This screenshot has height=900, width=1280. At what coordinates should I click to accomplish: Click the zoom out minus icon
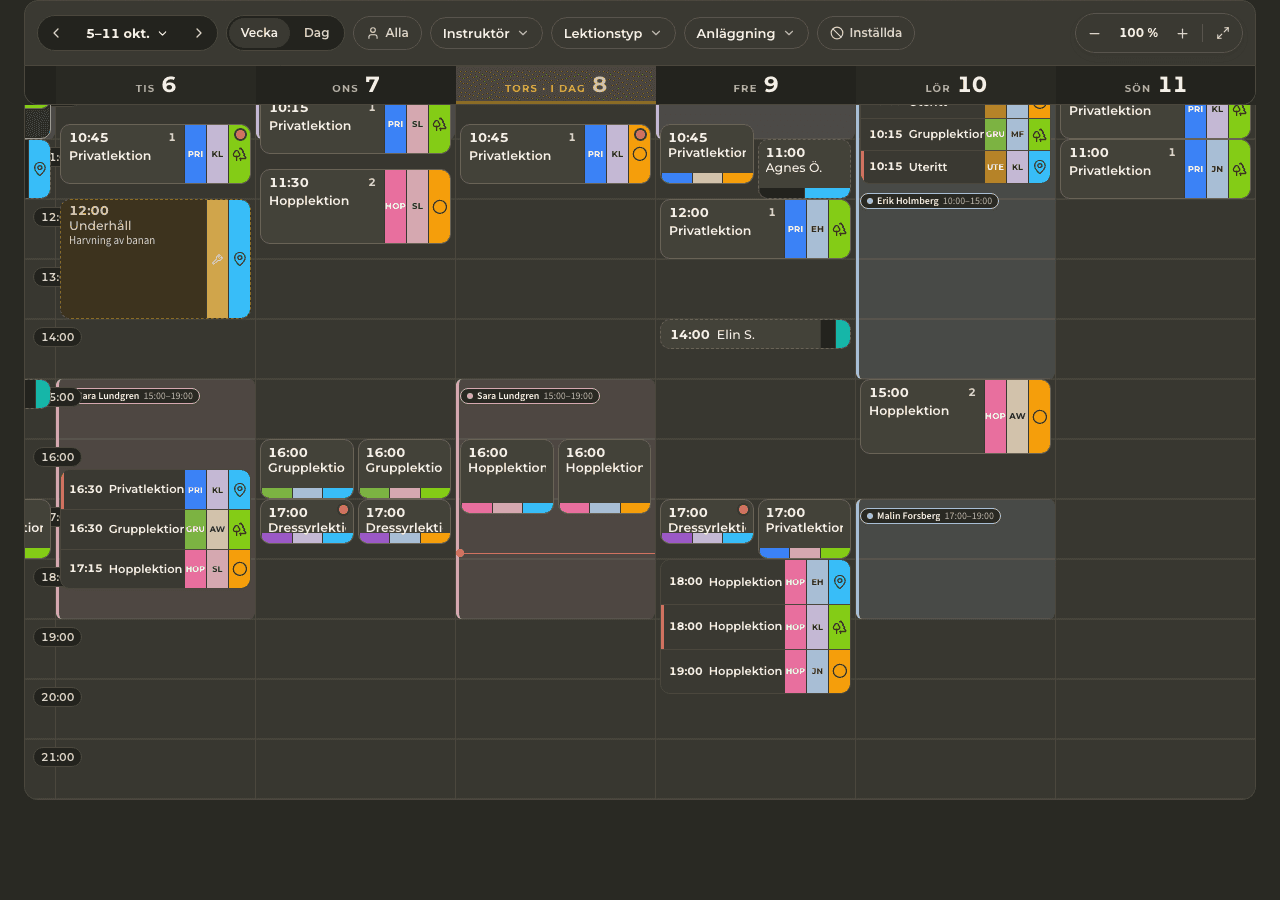tap(1094, 33)
